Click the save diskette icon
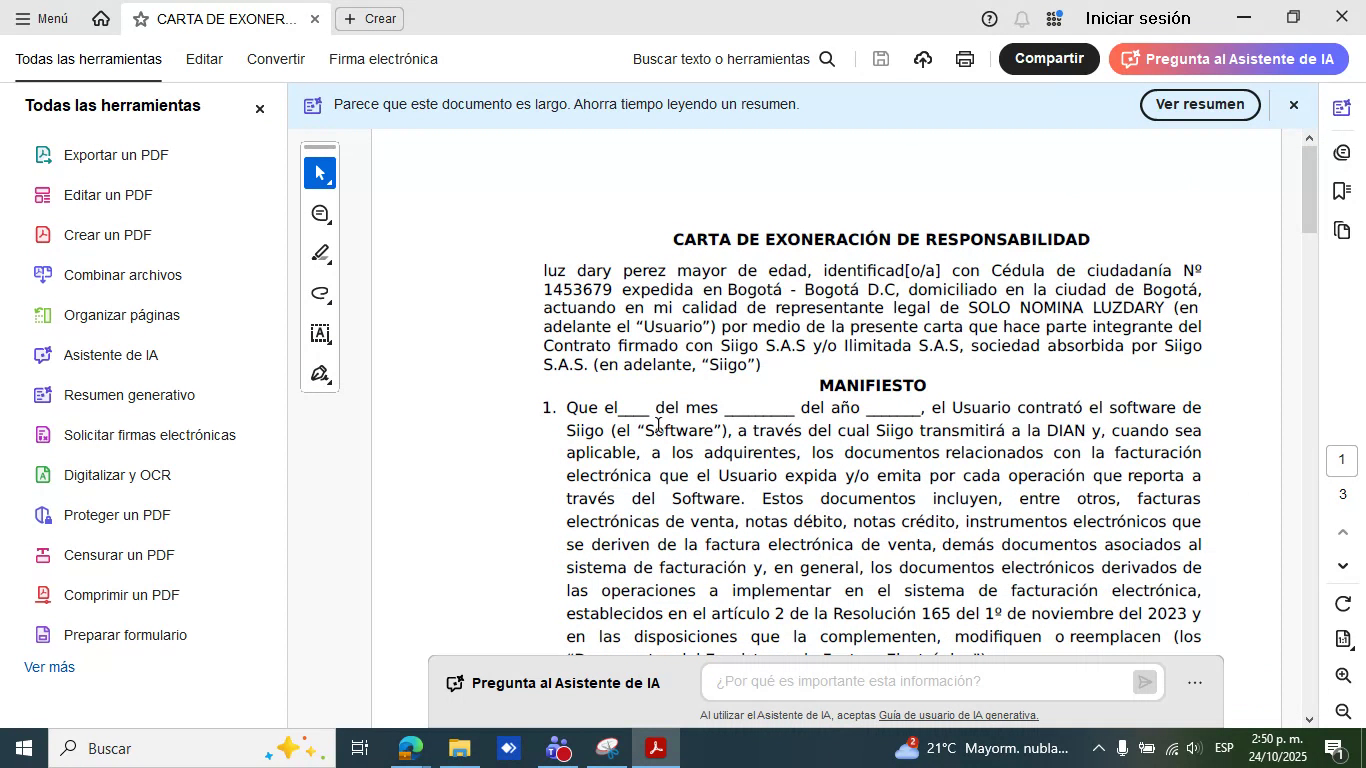 (x=881, y=59)
